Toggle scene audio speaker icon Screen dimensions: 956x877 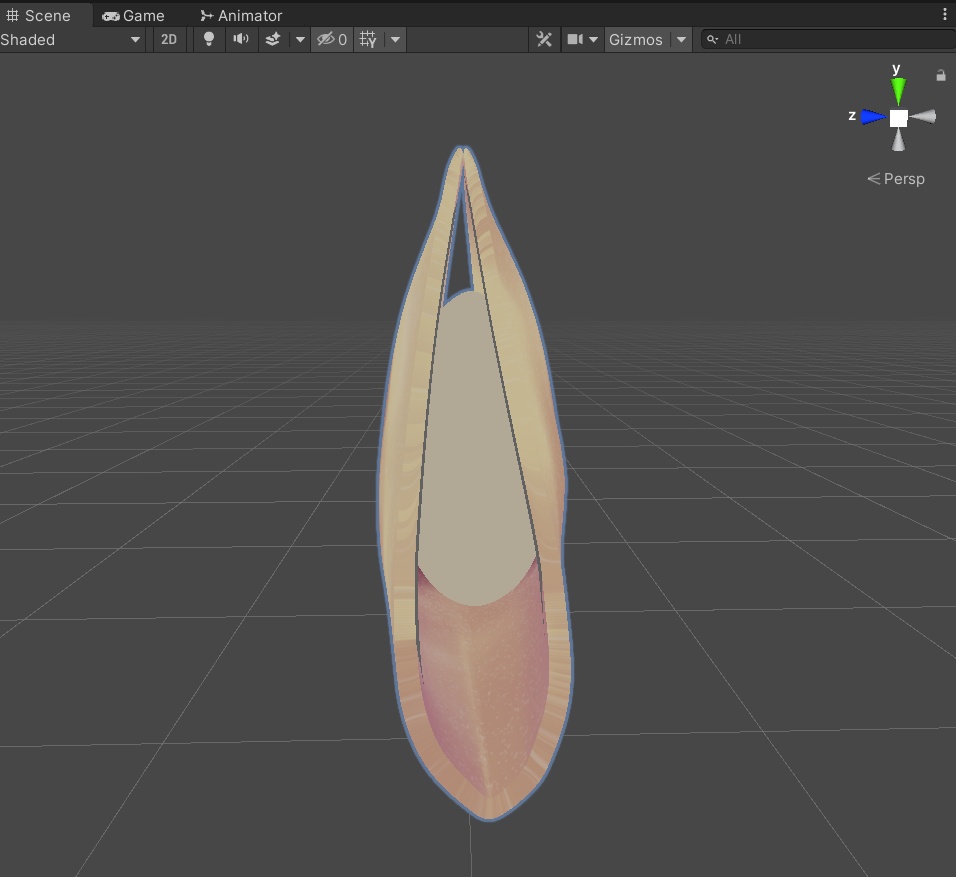click(x=241, y=40)
